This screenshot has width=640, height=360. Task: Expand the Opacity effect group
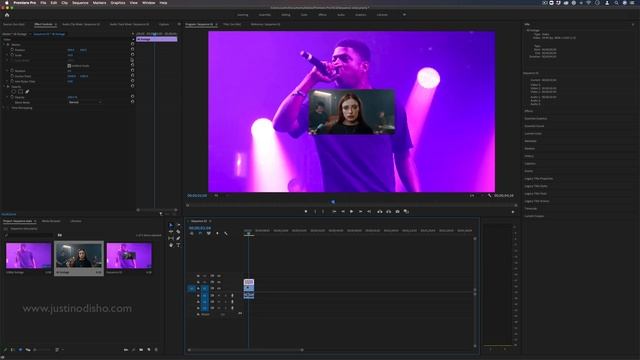coord(4,87)
